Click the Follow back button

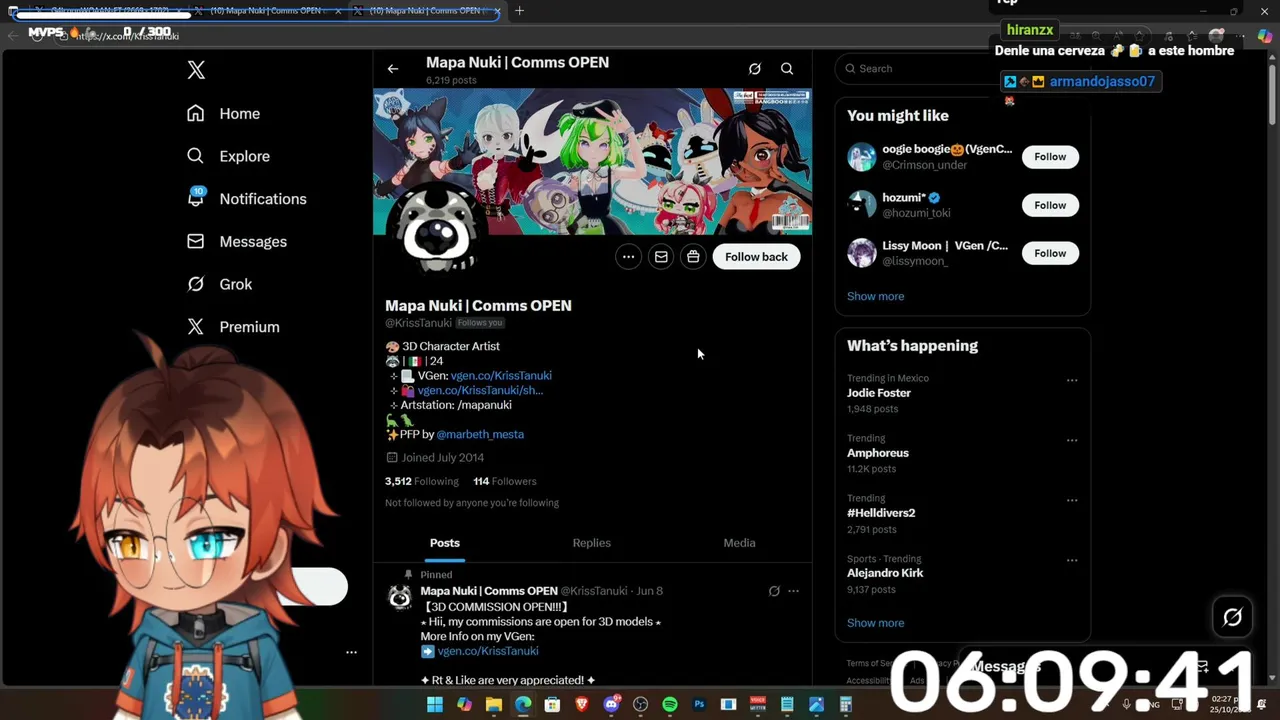pyautogui.click(x=756, y=257)
